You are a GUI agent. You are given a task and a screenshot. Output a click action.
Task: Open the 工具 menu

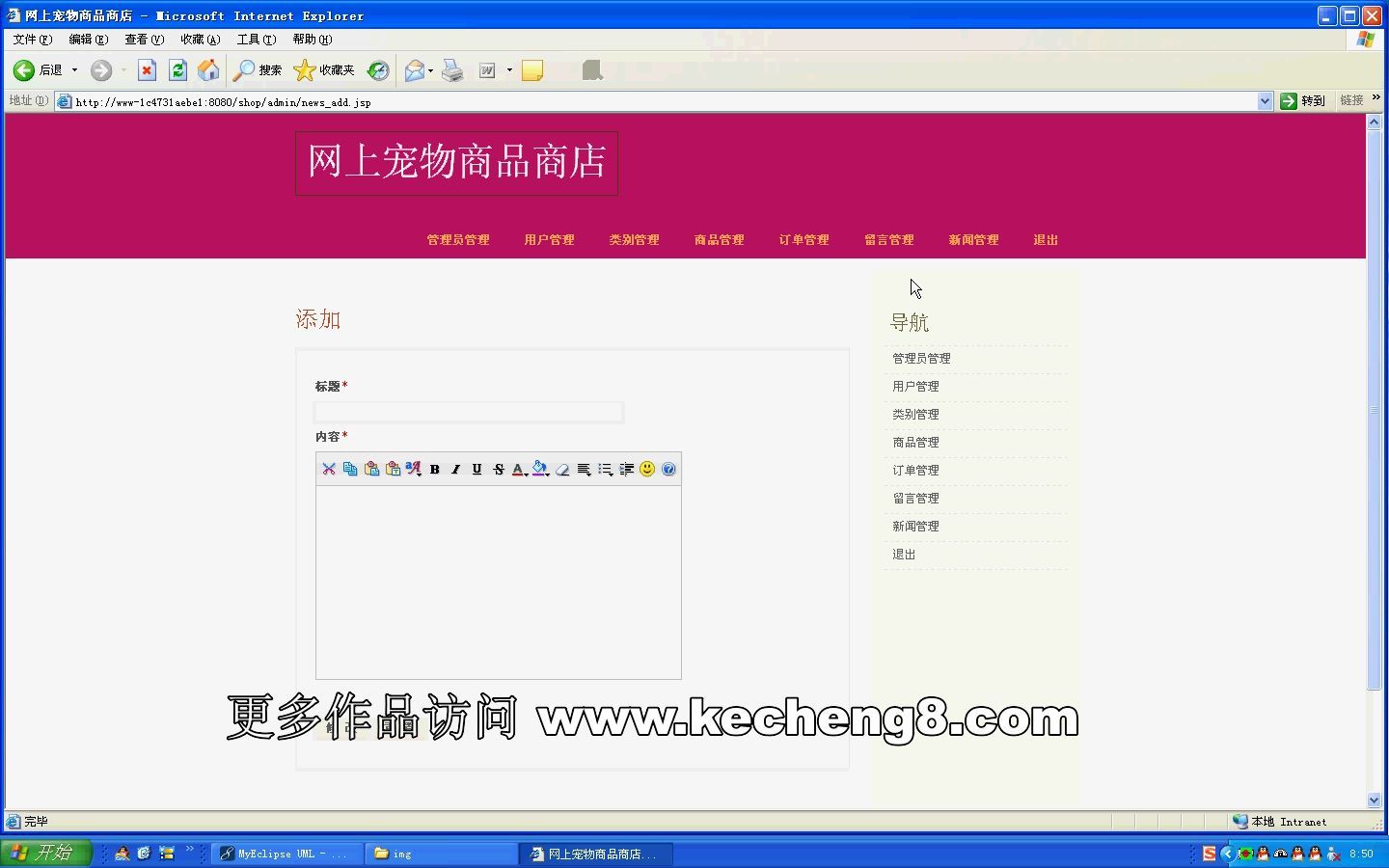tap(256, 40)
